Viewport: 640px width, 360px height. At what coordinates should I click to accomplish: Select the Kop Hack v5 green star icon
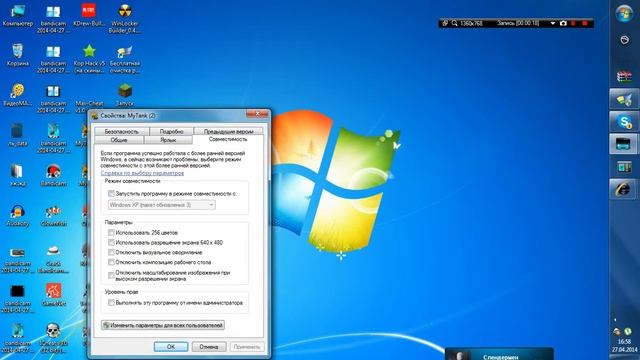tap(89, 58)
